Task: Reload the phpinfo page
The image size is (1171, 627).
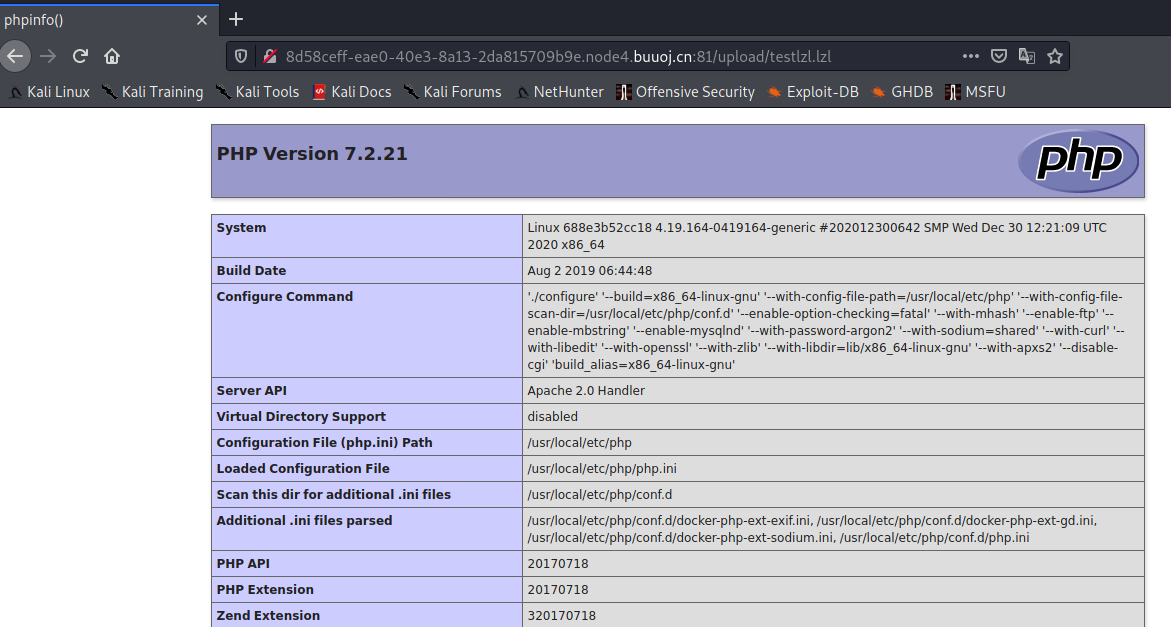Action: pyautogui.click(x=80, y=56)
